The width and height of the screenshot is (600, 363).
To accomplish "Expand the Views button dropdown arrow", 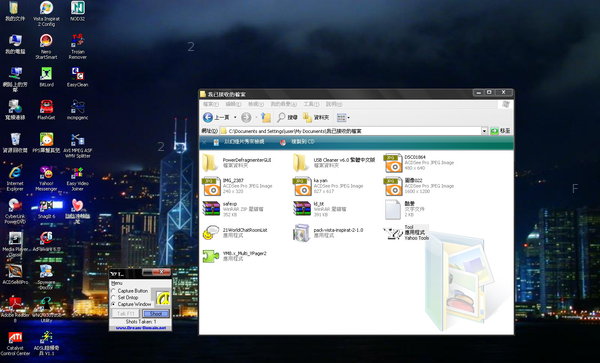I will click(349, 117).
